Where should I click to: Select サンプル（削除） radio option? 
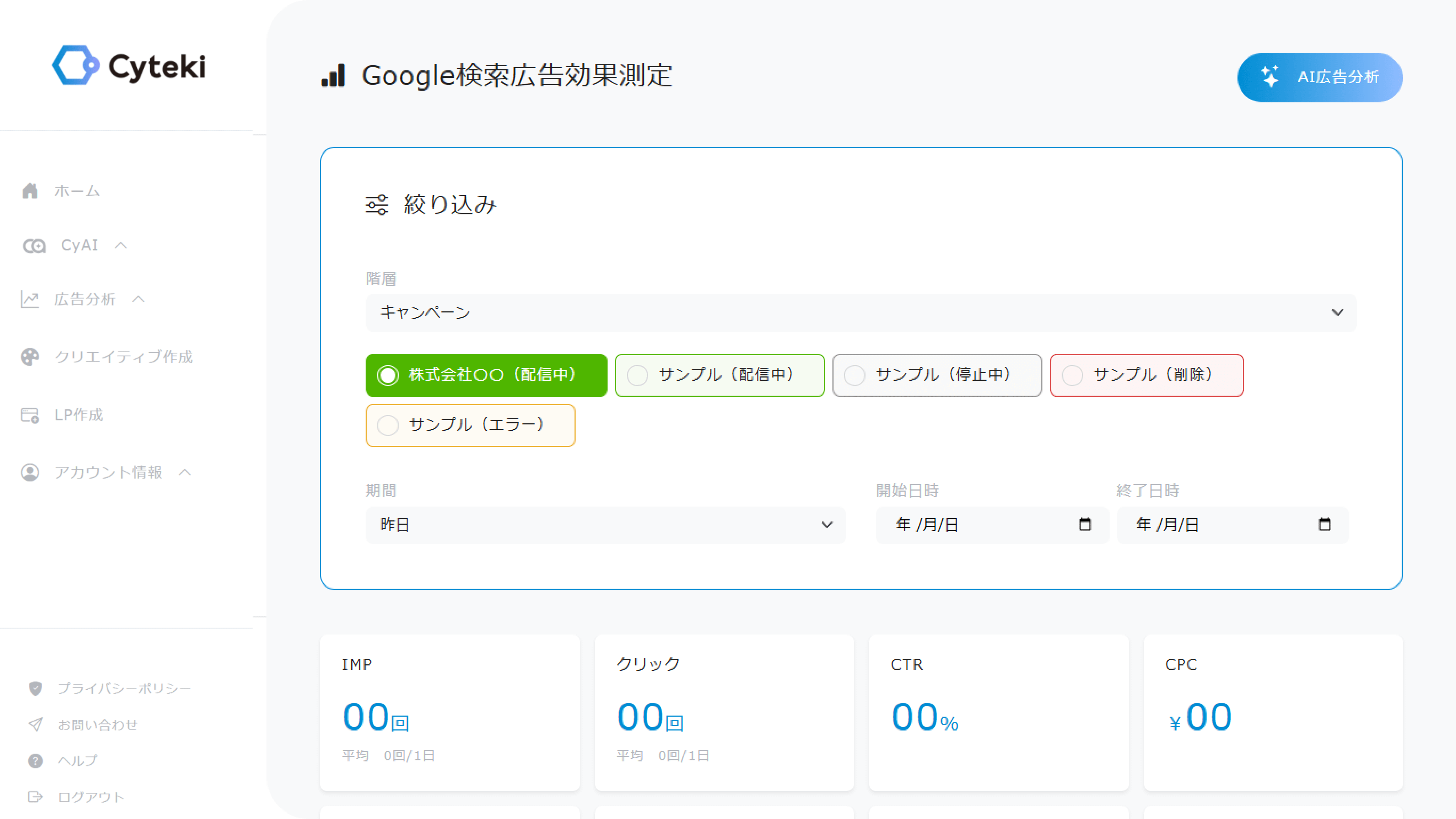(x=1147, y=375)
